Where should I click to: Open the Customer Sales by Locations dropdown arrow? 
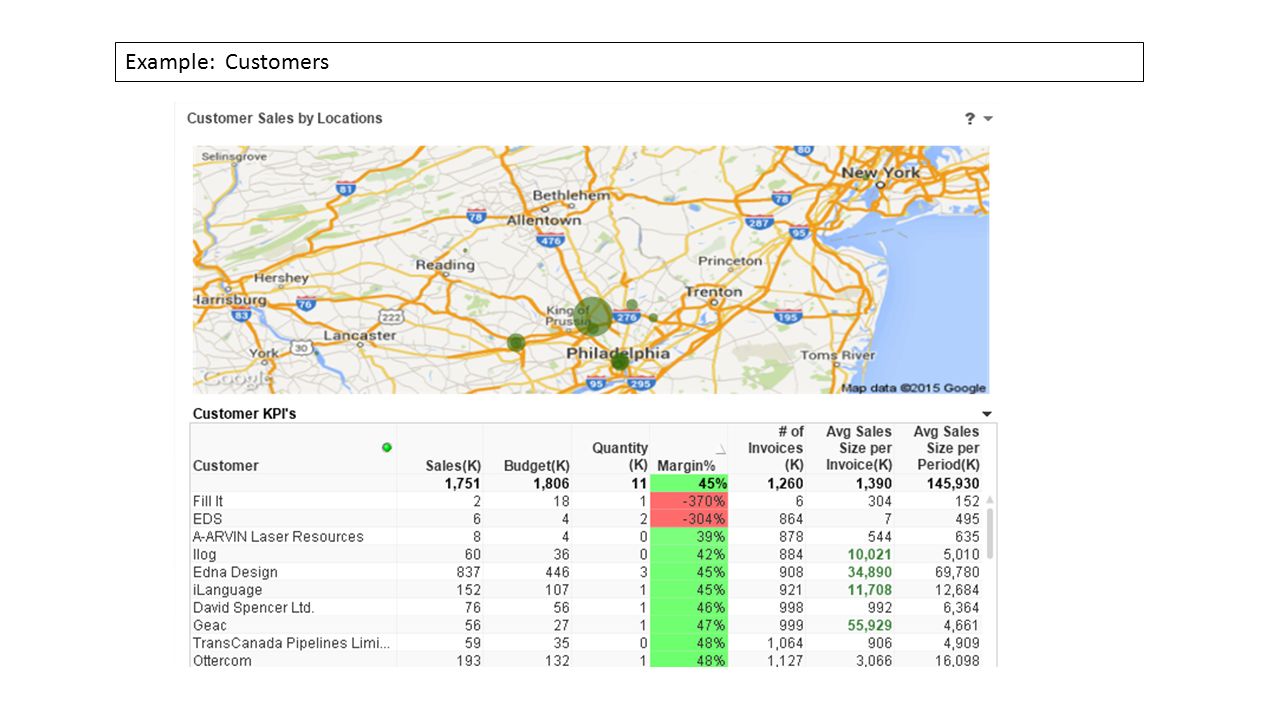tap(988, 118)
